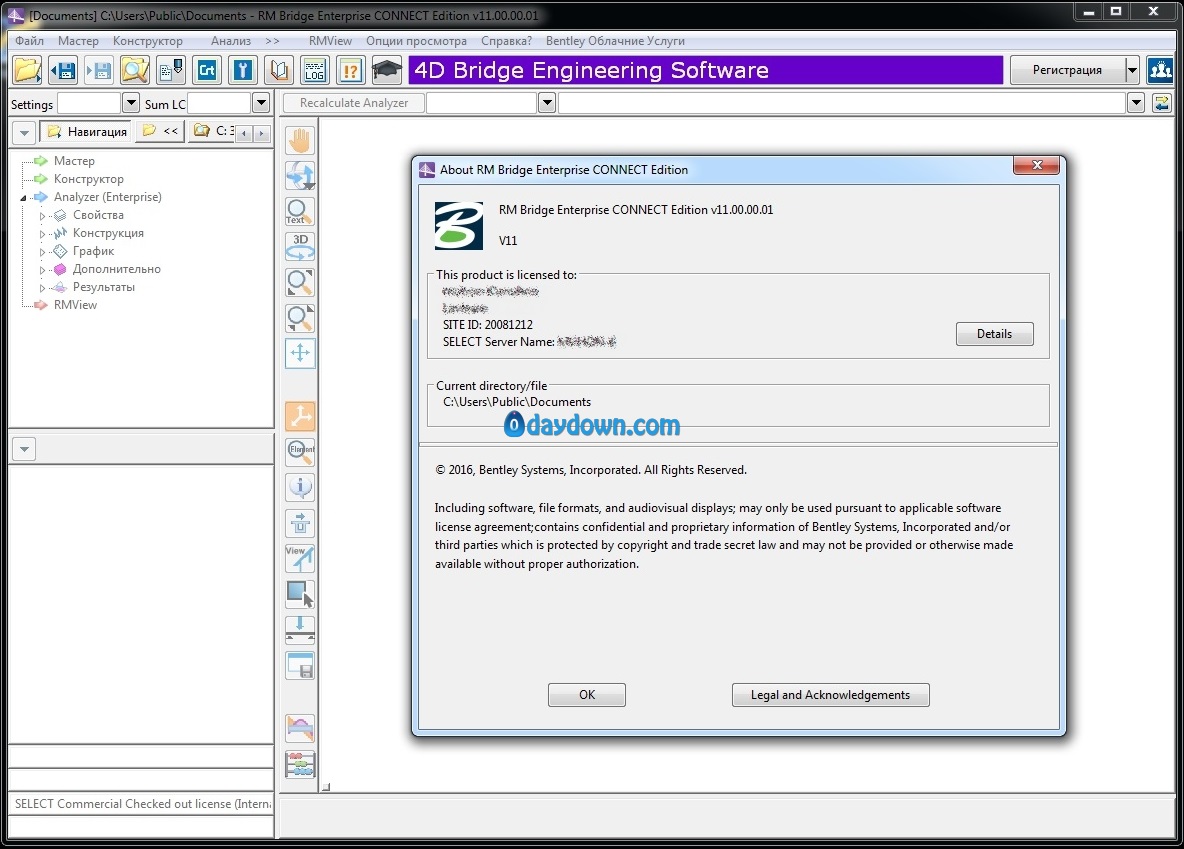Select Мастер in navigation tree

coord(74,161)
